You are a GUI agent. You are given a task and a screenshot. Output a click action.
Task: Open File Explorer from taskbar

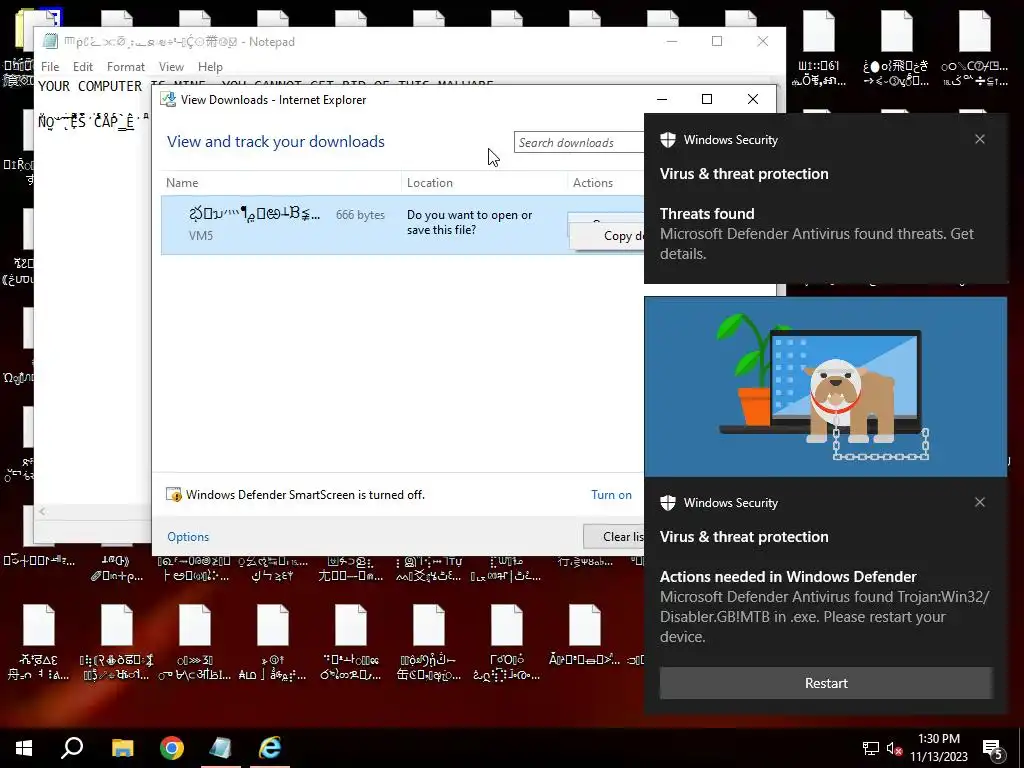click(122, 748)
